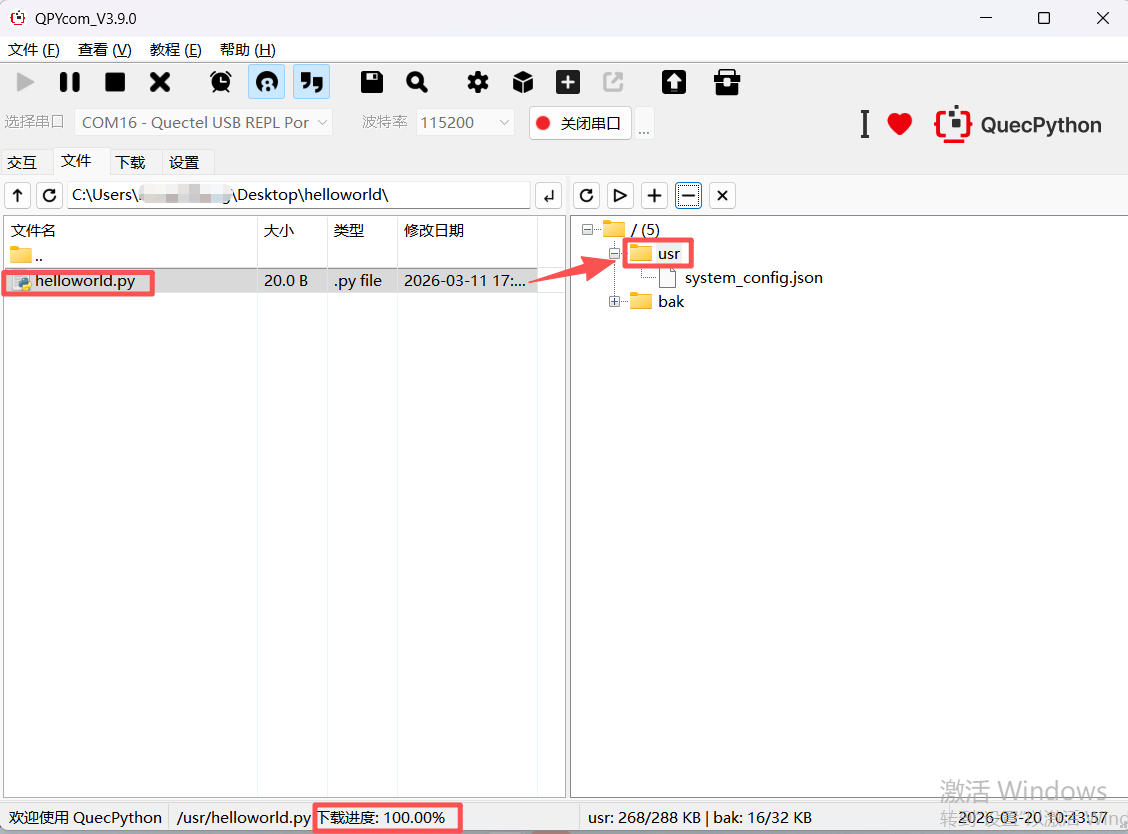This screenshot has height=834, width=1128.
Task: Expand the bak folder tree node
Action: (x=614, y=302)
